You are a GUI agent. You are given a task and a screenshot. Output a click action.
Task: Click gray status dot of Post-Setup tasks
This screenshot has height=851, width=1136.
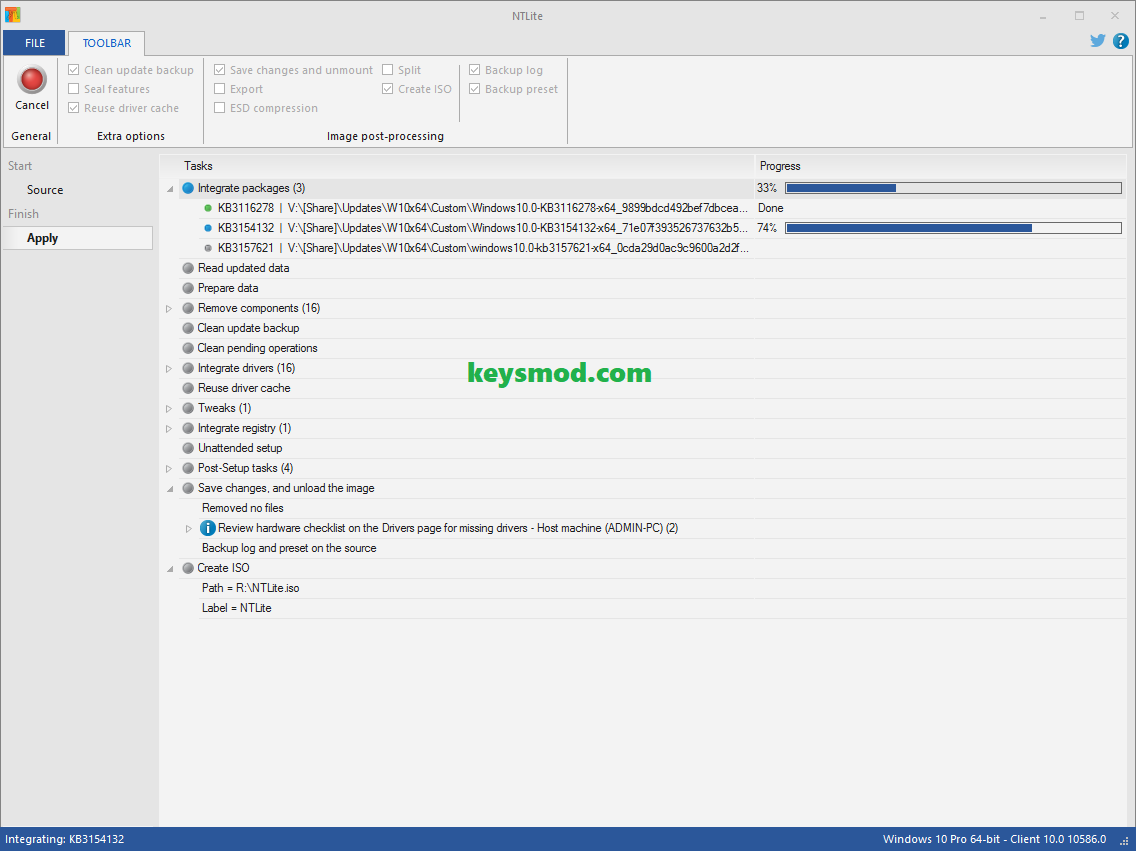[x=188, y=468]
